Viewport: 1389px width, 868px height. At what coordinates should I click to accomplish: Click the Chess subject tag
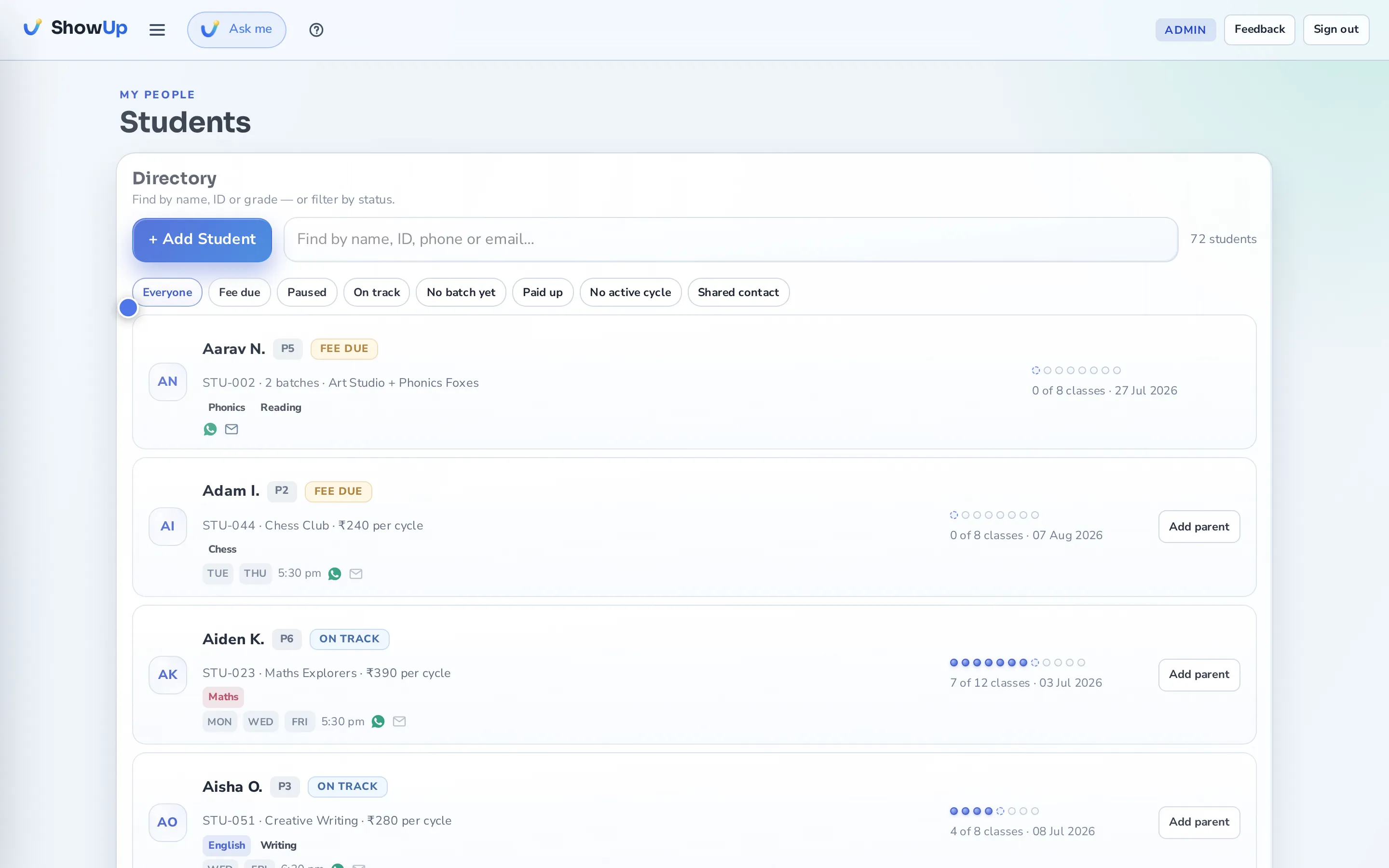[x=222, y=549]
